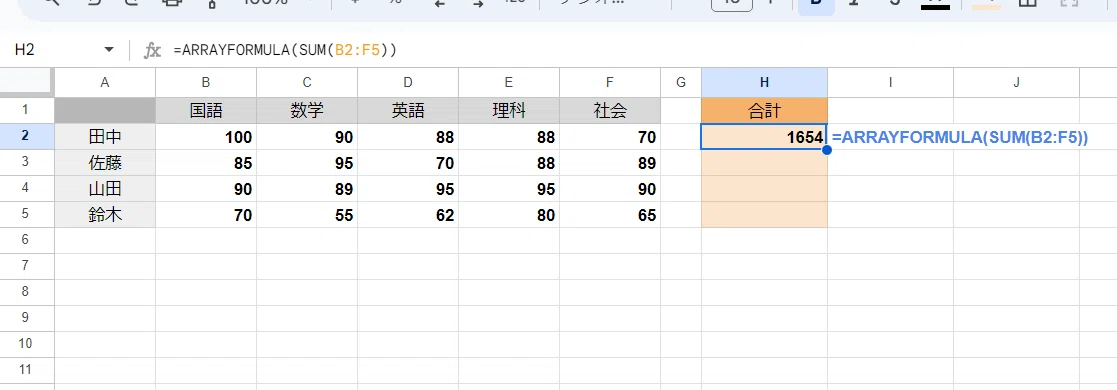Click 山田's 数学 score 89
The image size is (1117, 390).
click(x=307, y=189)
